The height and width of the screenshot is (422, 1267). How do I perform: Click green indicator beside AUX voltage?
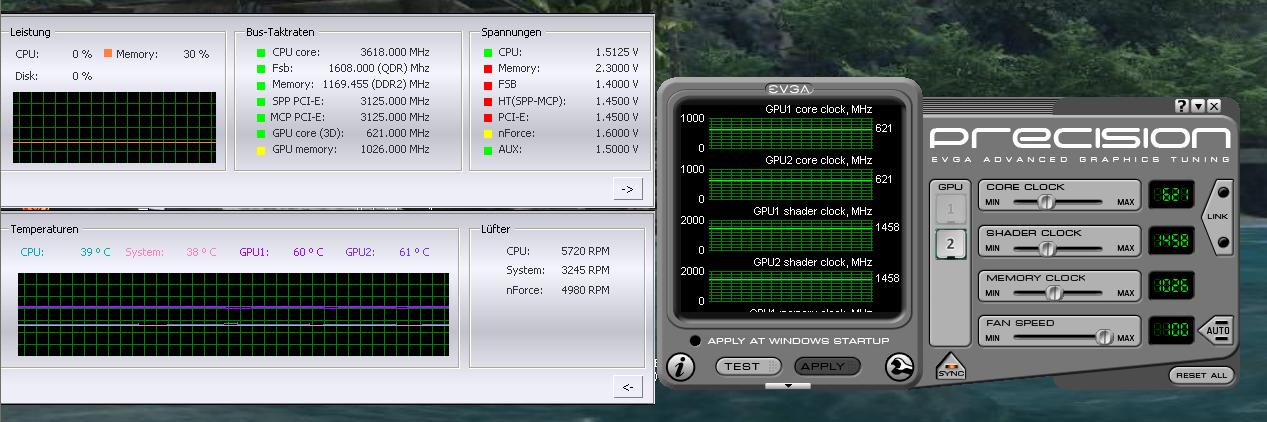point(487,150)
